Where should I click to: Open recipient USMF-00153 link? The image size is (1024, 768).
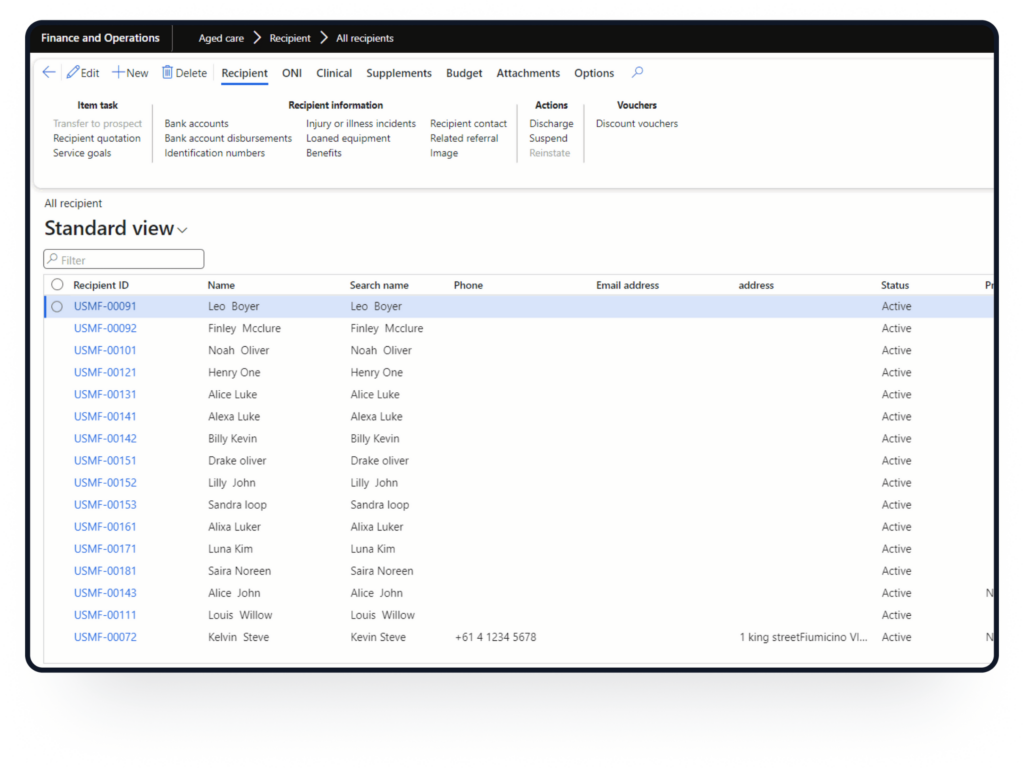pos(105,505)
